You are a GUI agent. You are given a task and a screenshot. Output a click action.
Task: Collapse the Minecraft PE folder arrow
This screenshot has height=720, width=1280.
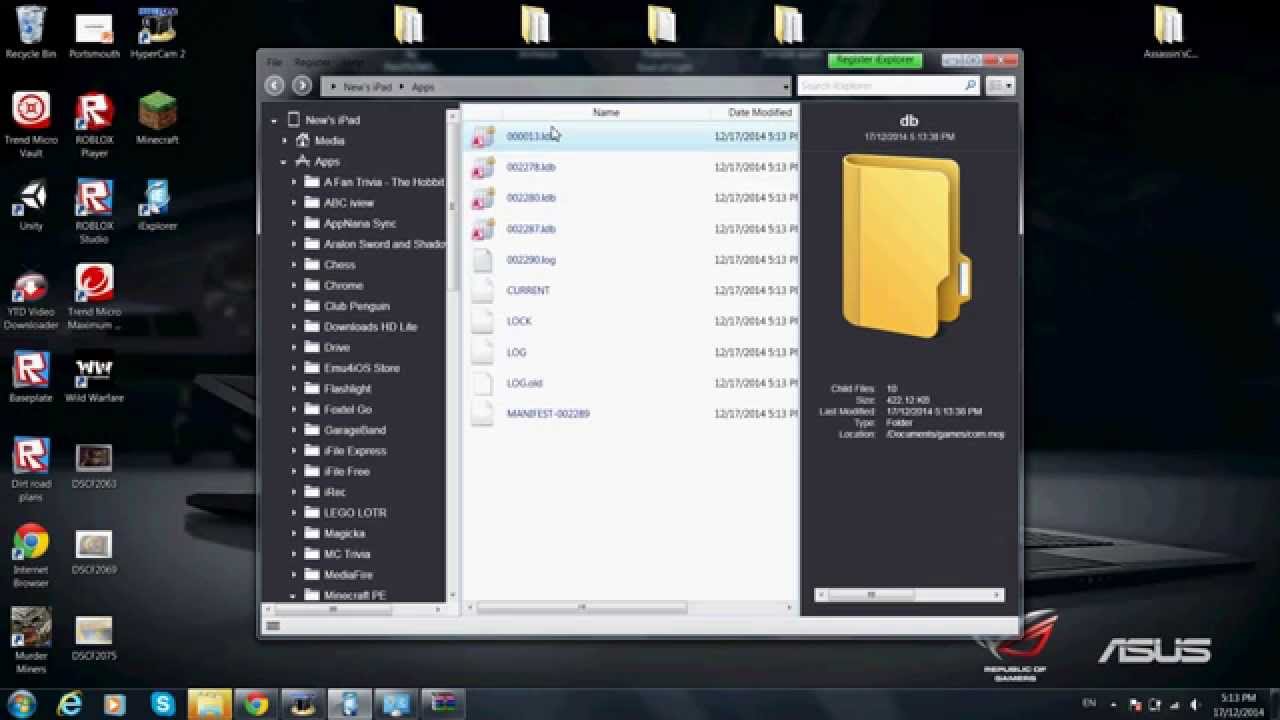(x=294, y=595)
